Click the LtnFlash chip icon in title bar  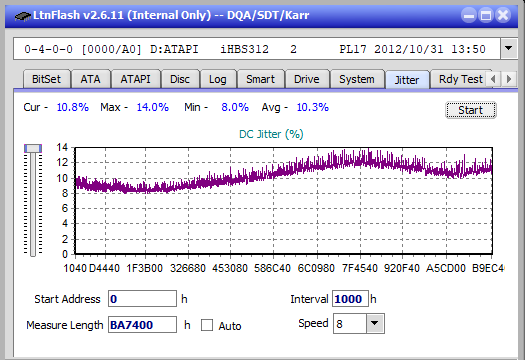point(23,16)
